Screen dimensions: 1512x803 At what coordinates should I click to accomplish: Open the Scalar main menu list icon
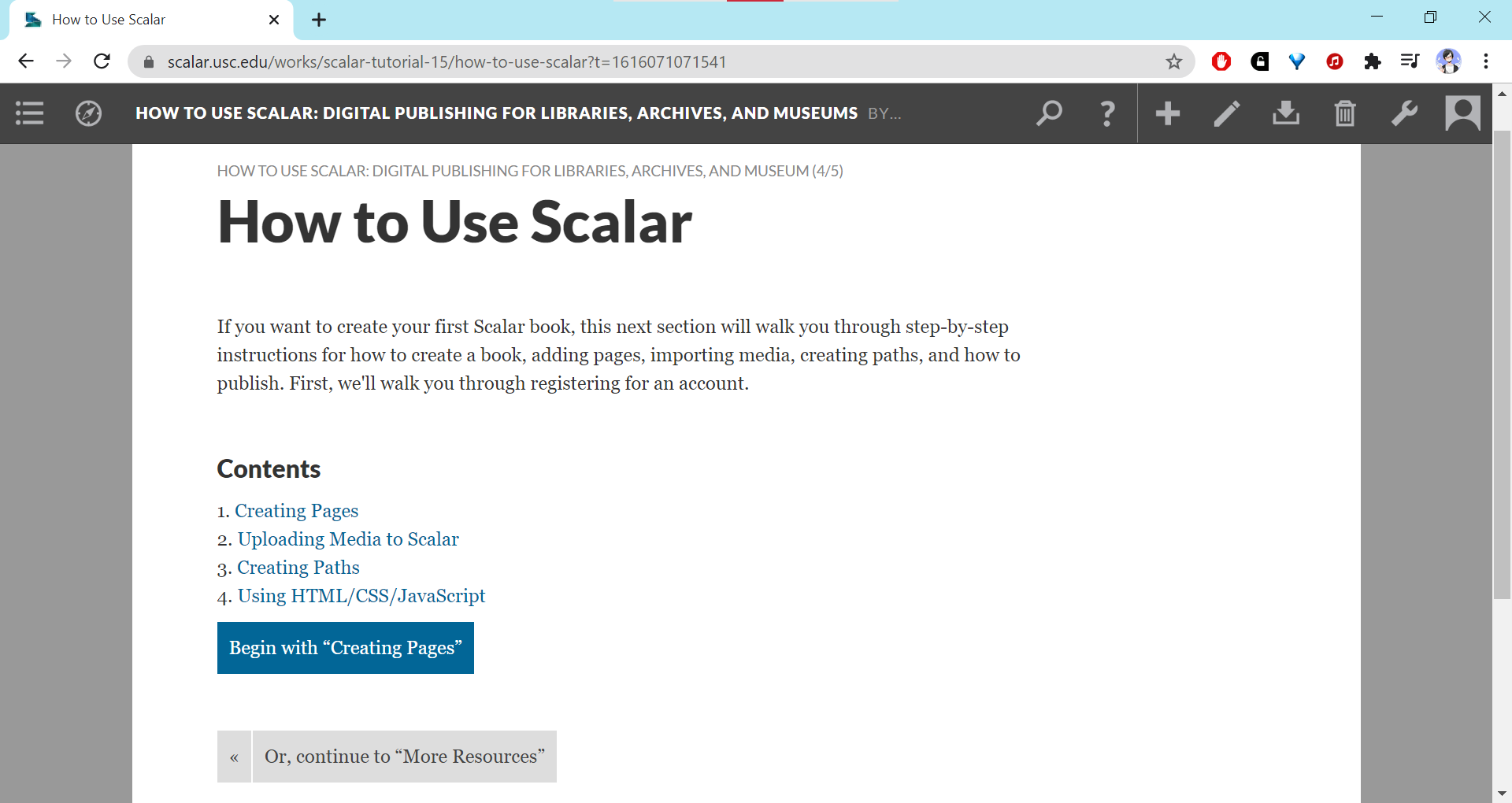point(29,113)
